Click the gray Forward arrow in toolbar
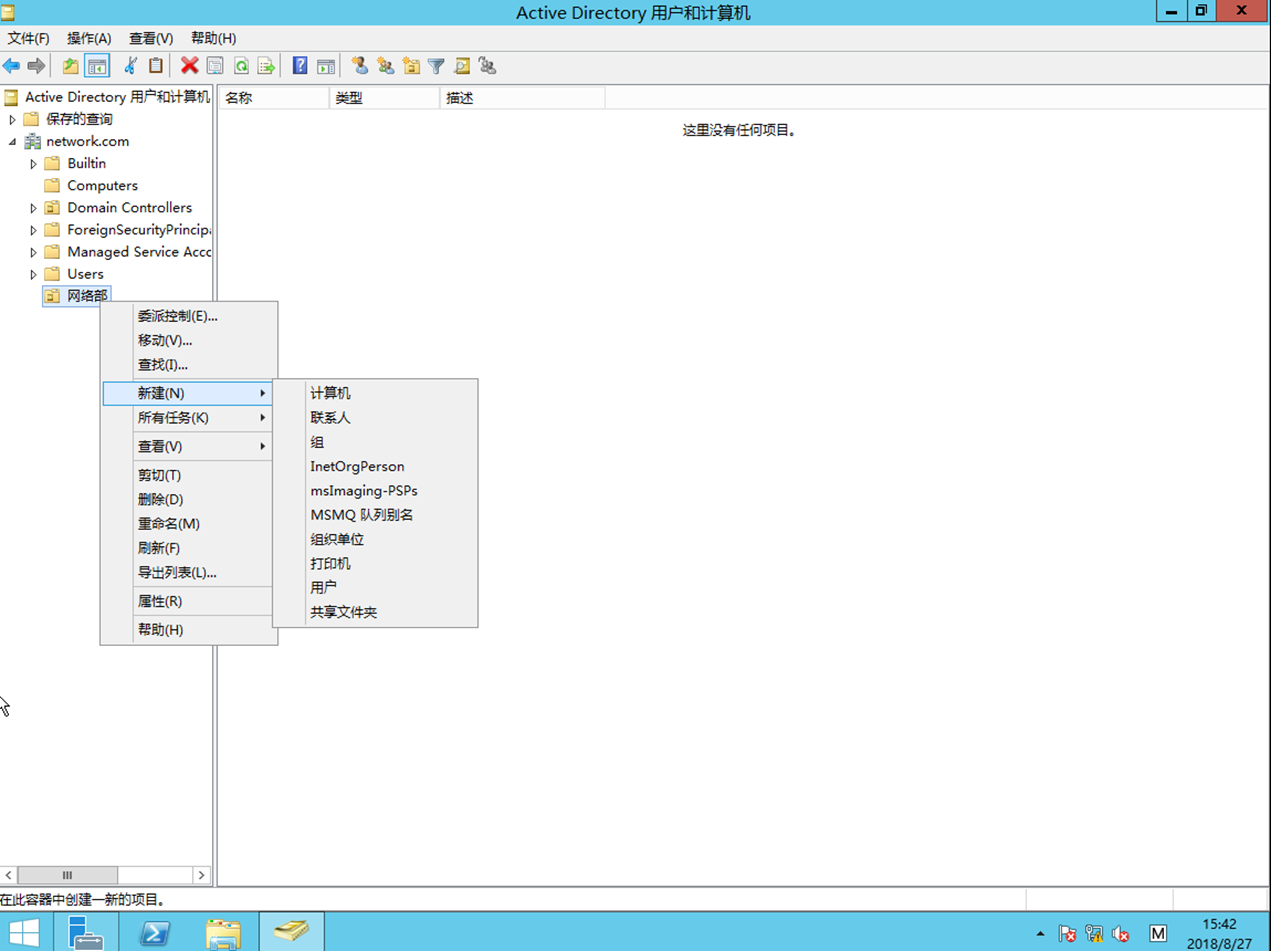Image resolution: width=1271 pixels, height=951 pixels. pyautogui.click(x=36, y=66)
